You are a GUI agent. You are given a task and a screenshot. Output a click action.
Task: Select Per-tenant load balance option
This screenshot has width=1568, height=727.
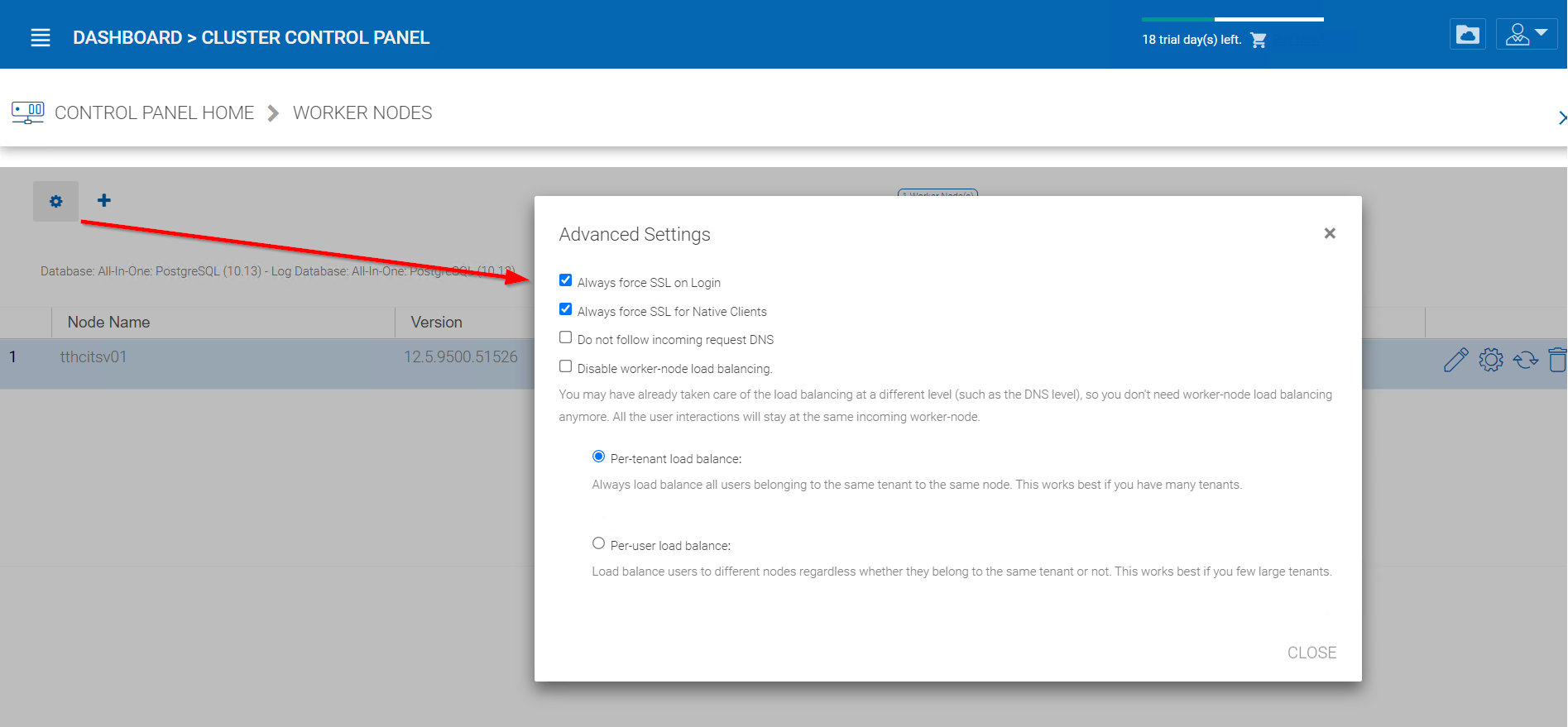coord(599,457)
